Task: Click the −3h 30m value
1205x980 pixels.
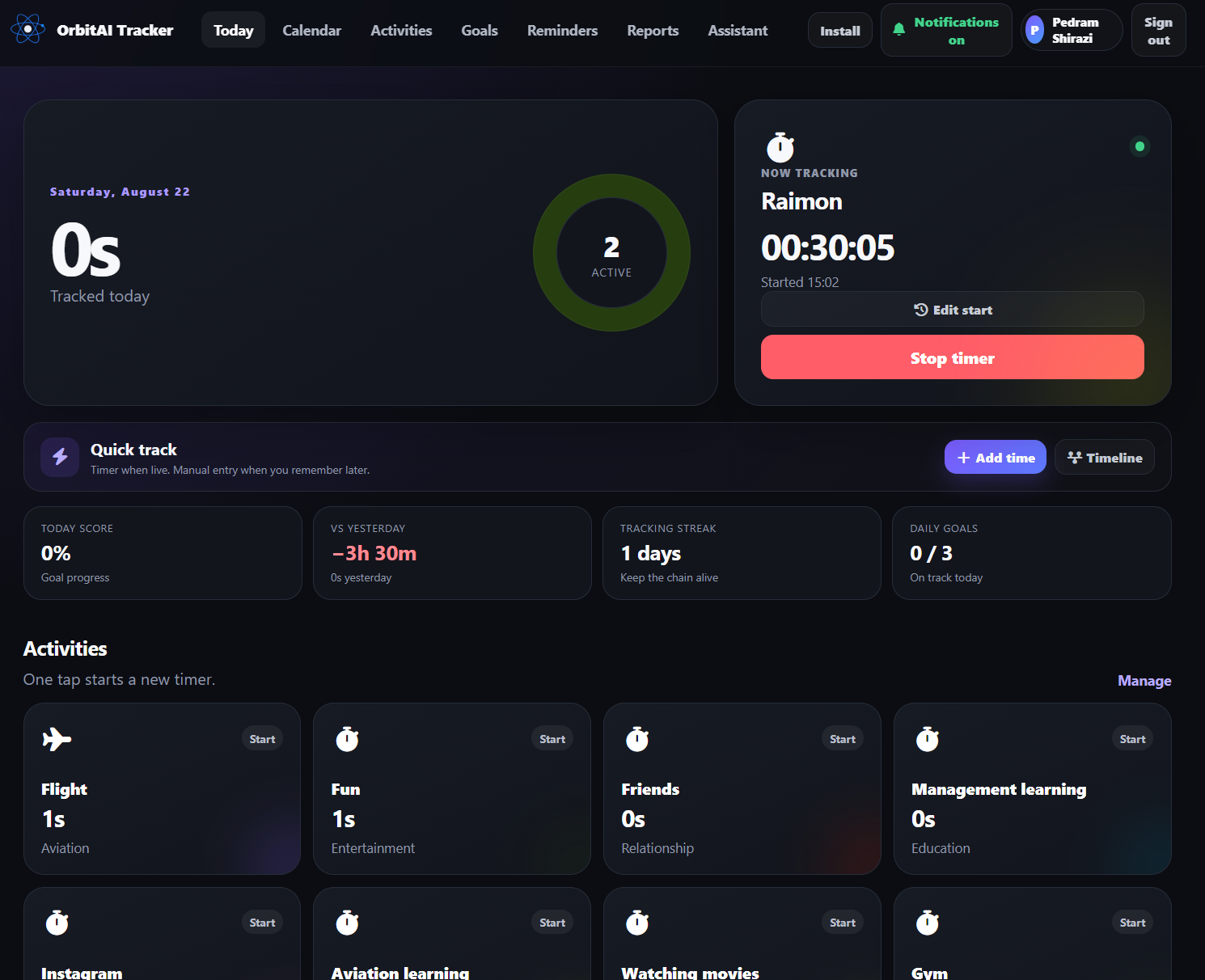Action: point(374,553)
